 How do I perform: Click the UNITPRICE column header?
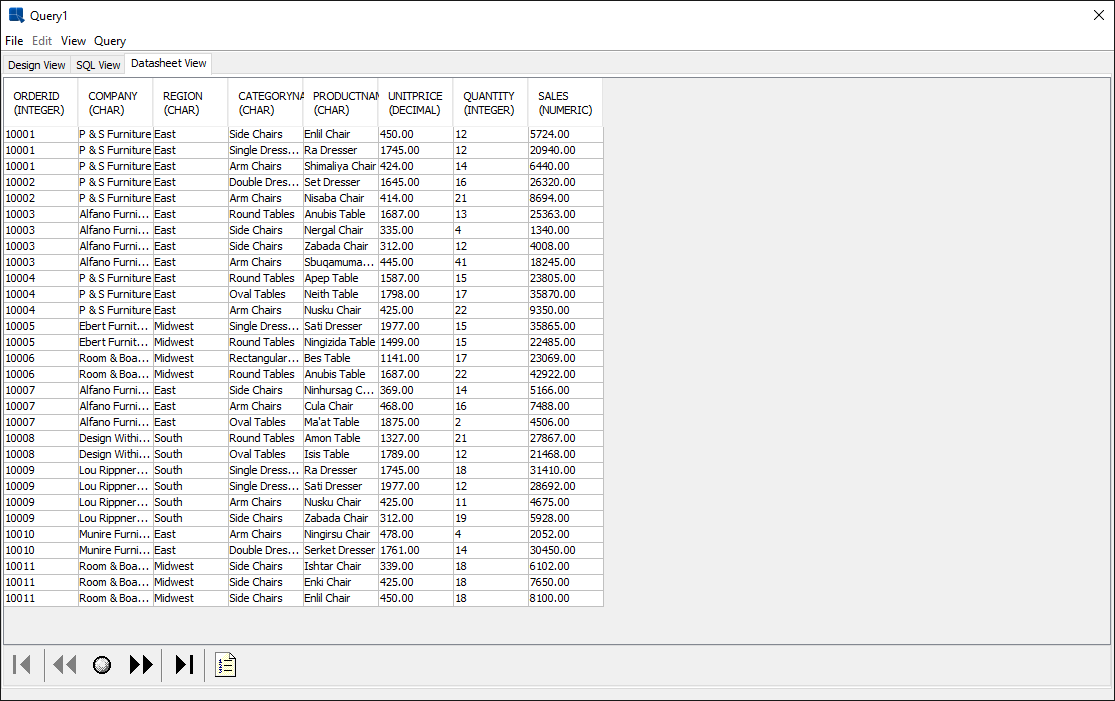(415, 103)
